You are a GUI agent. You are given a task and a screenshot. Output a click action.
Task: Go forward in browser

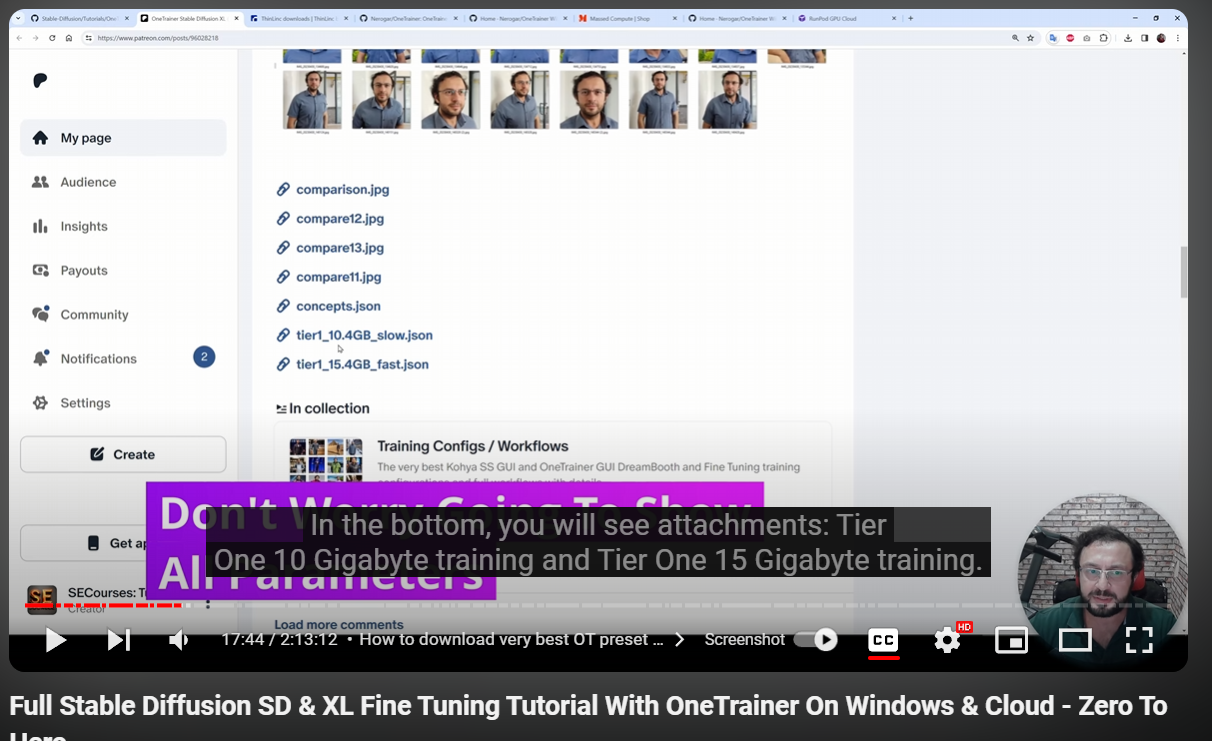coord(36,38)
